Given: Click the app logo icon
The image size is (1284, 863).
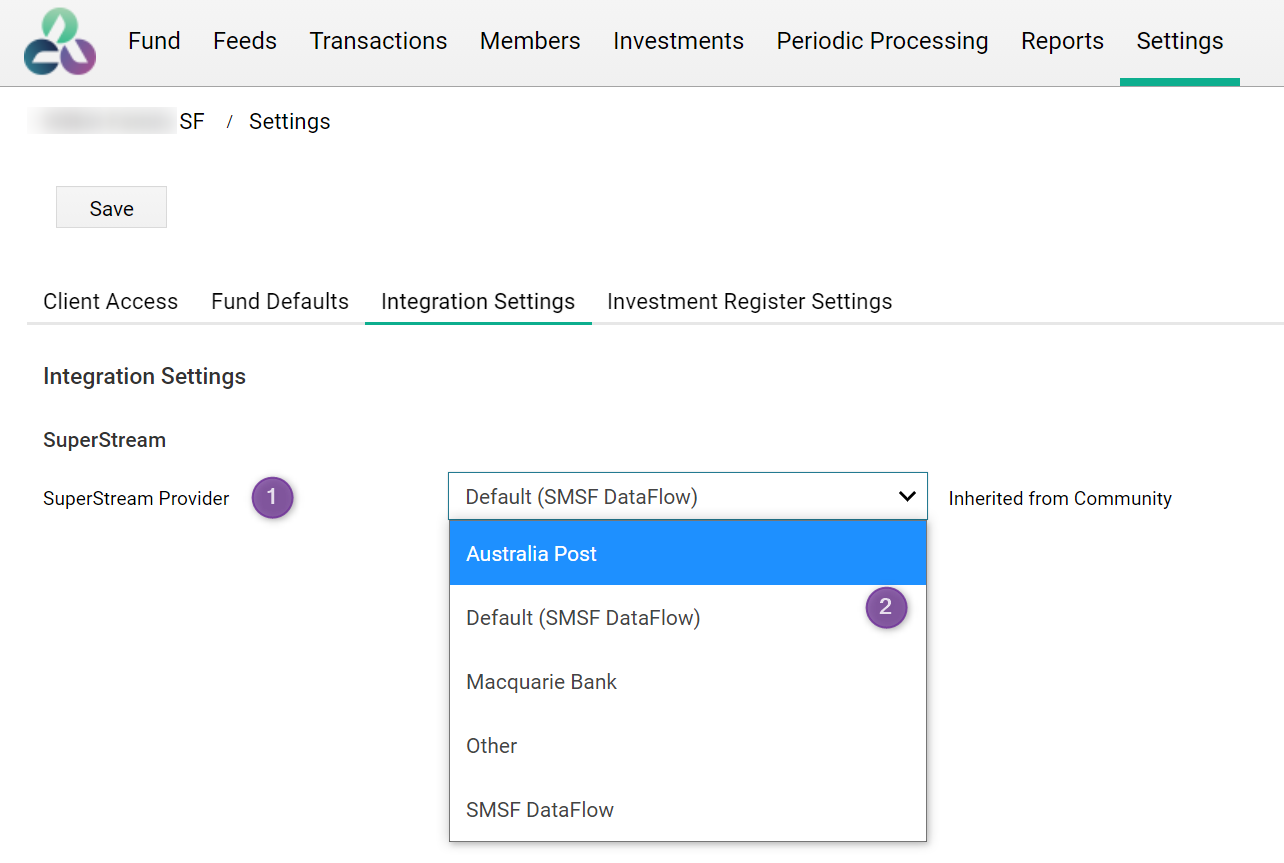Looking at the screenshot, I should (x=60, y=42).
